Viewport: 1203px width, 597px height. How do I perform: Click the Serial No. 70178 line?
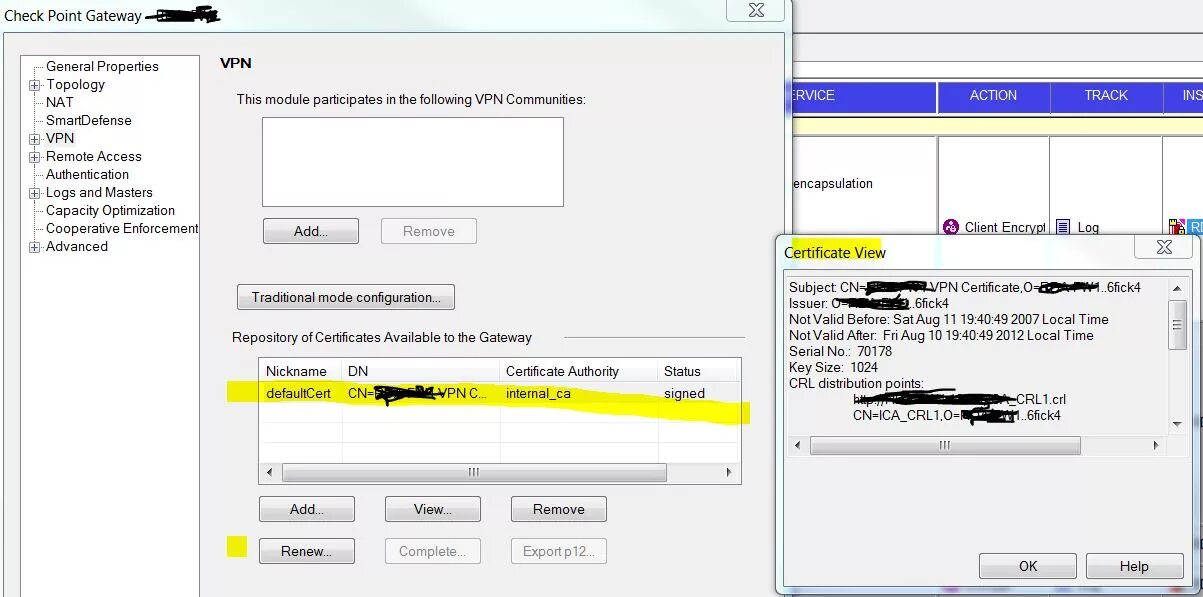coord(840,351)
